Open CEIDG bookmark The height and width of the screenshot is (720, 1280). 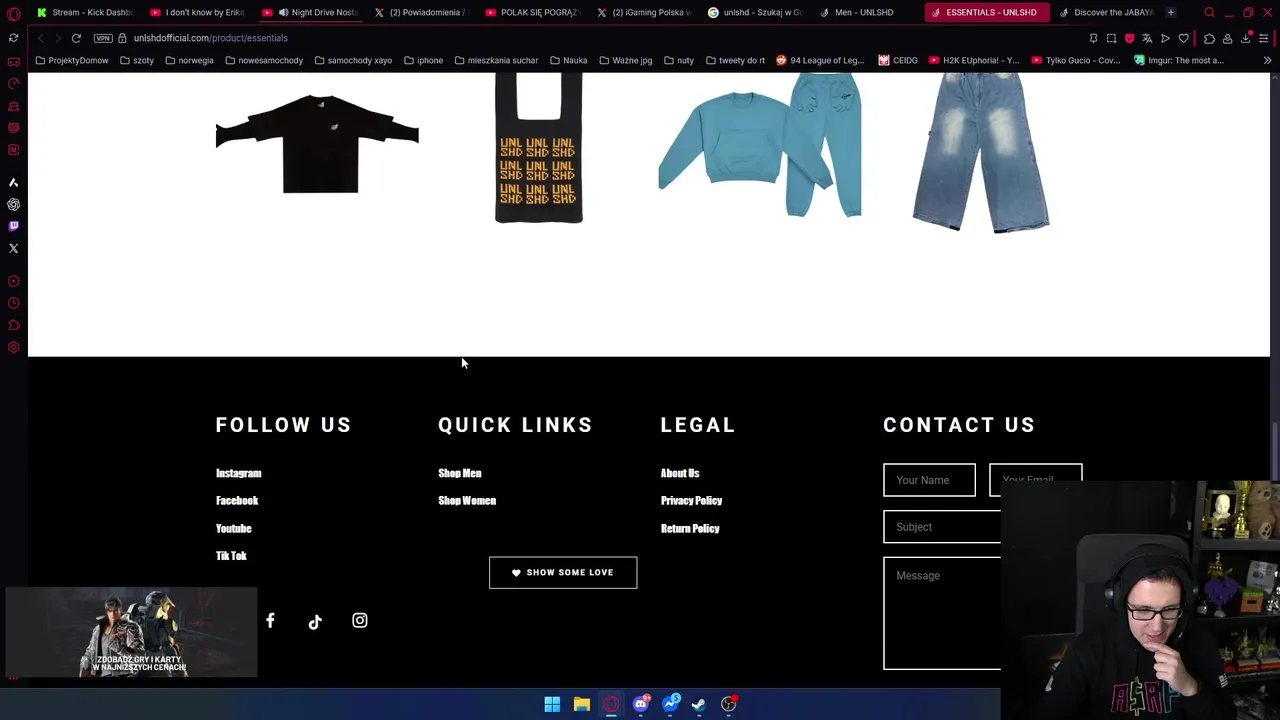(x=898, y=60)
